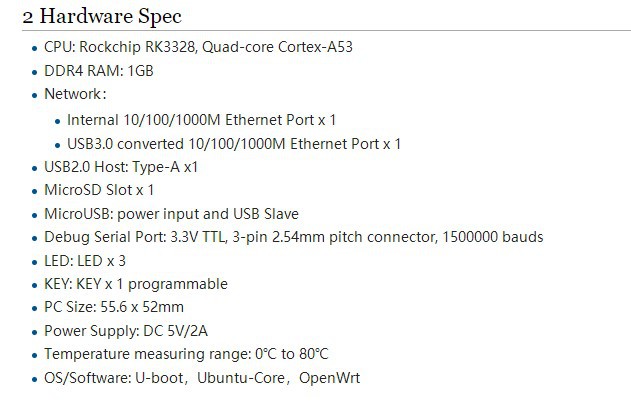Click the "2 Hardware Spec" heading
The height and width of the screenshot is (415, 631).
click(x=102, y=18)
